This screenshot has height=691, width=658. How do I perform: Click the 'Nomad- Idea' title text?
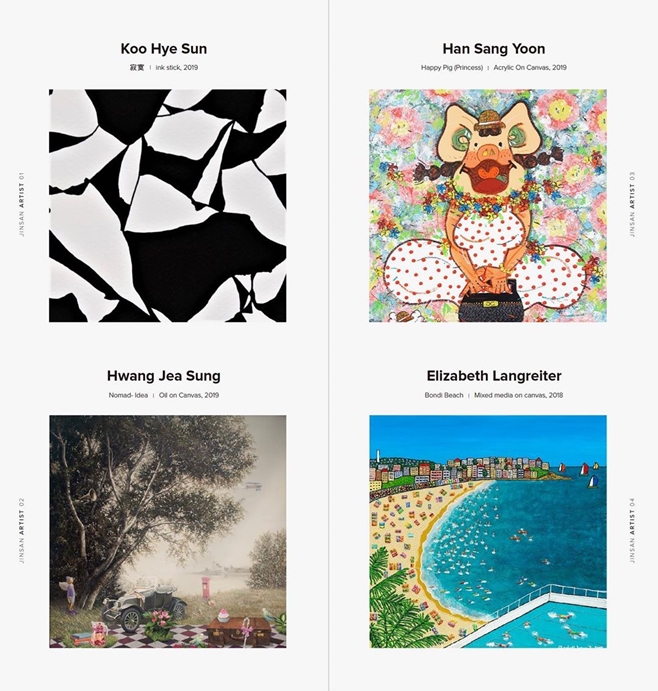coord(128,395)
